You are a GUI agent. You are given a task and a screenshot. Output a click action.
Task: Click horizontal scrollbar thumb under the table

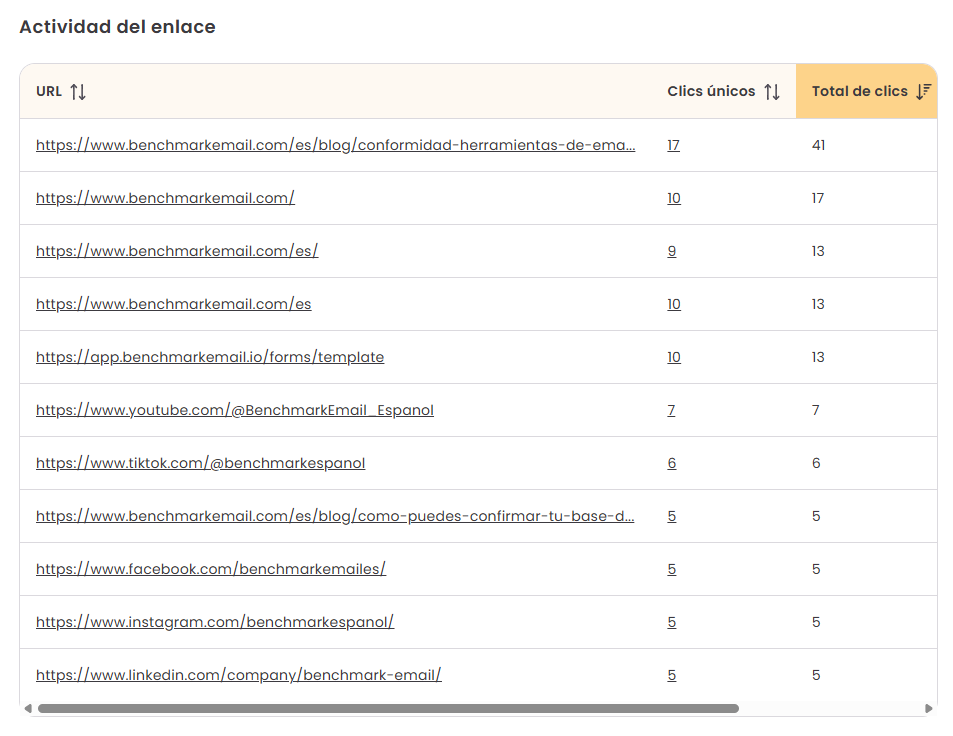[388, 709]
